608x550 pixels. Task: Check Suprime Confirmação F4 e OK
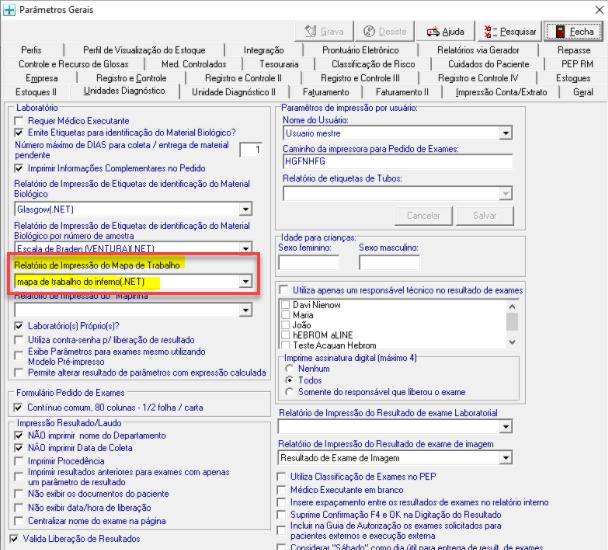pyautogui.click(x=282, y=515)
